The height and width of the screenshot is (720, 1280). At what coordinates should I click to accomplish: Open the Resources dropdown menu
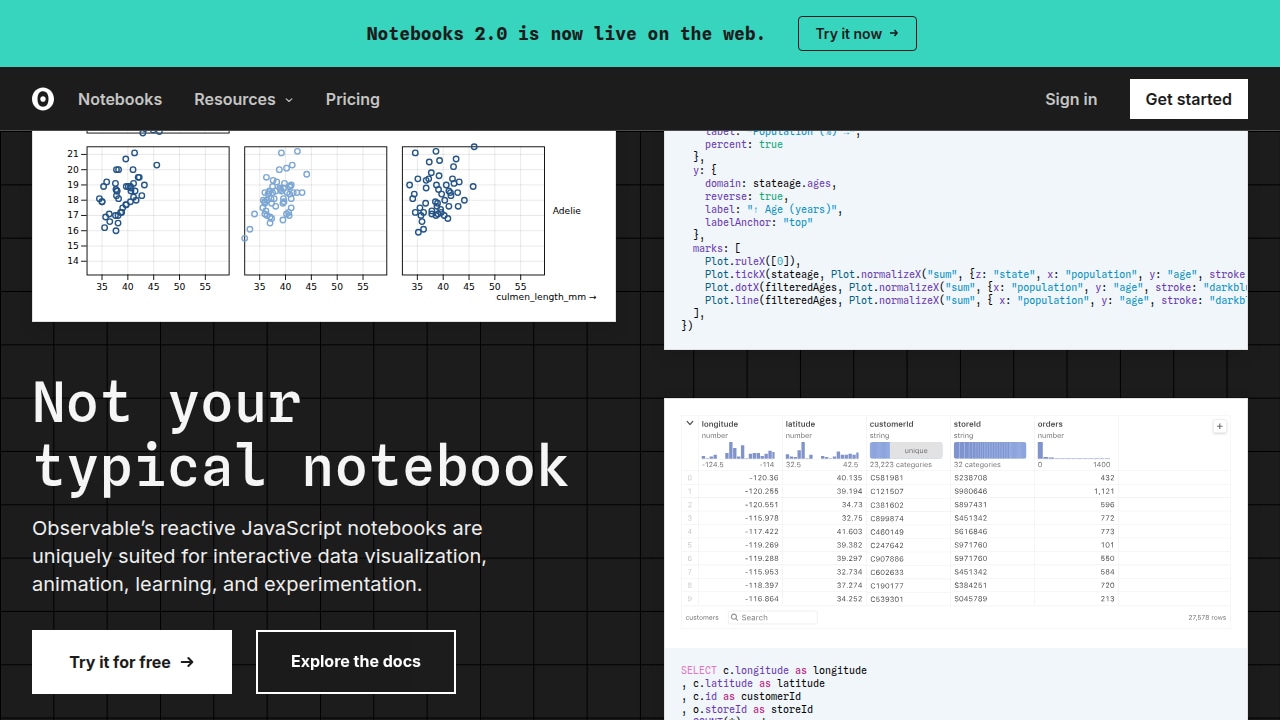(x=244, y=99)
